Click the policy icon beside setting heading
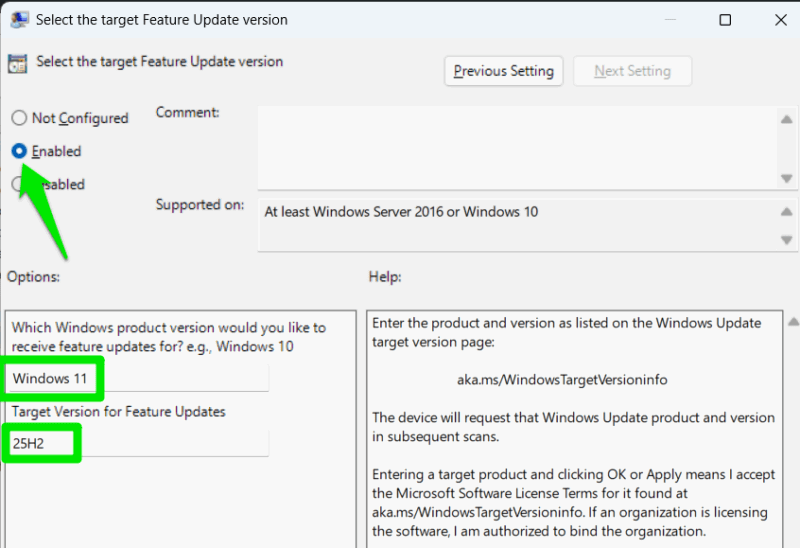The image size is (800, 548). click(17, 63)
